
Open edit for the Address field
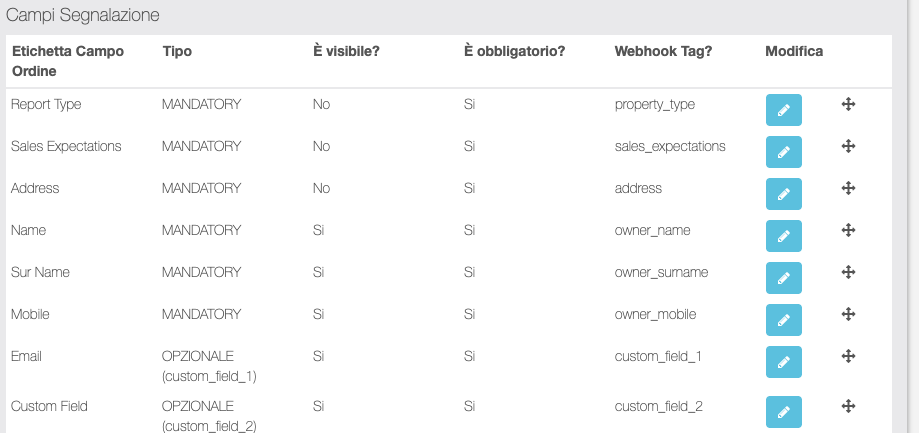coord(784,193)
